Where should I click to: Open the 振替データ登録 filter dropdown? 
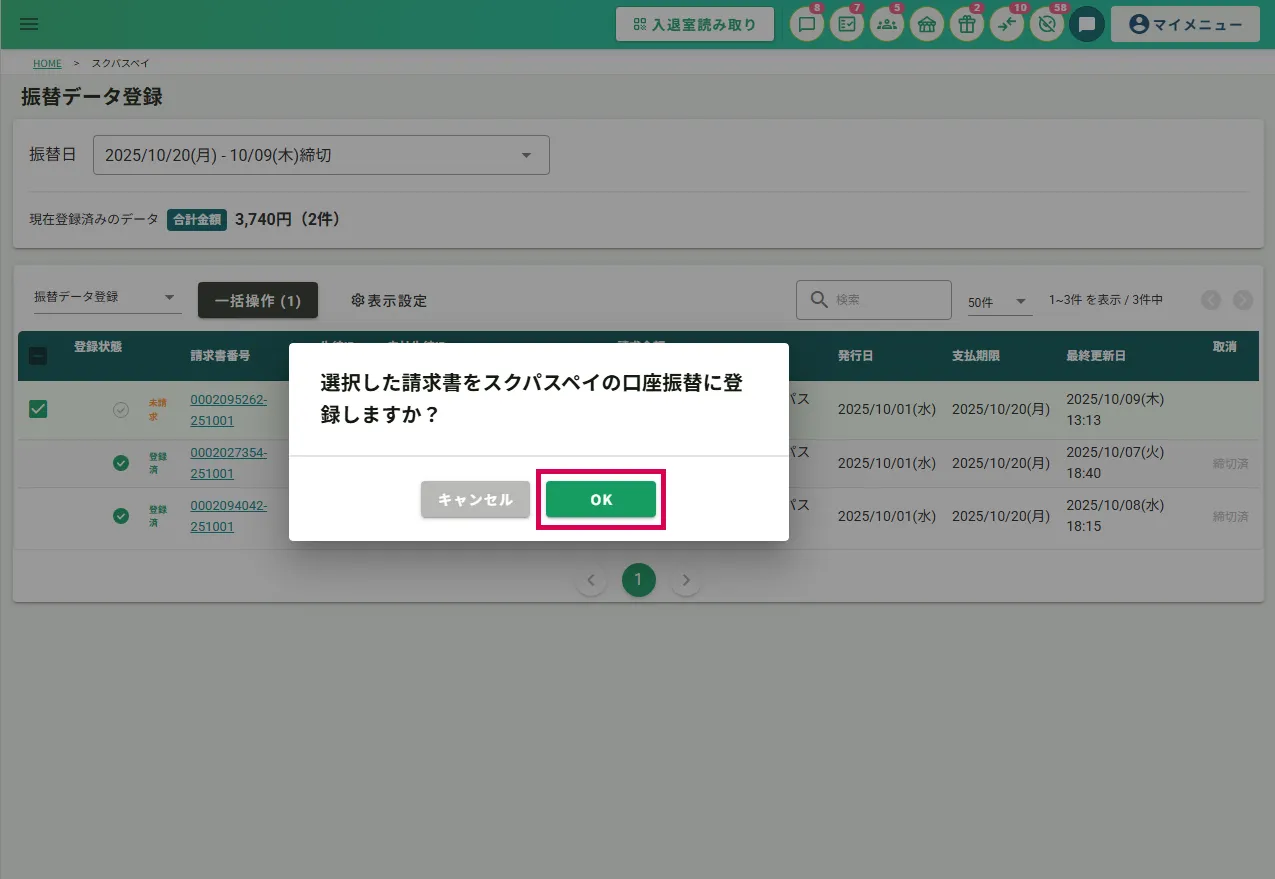click(106, 297)
